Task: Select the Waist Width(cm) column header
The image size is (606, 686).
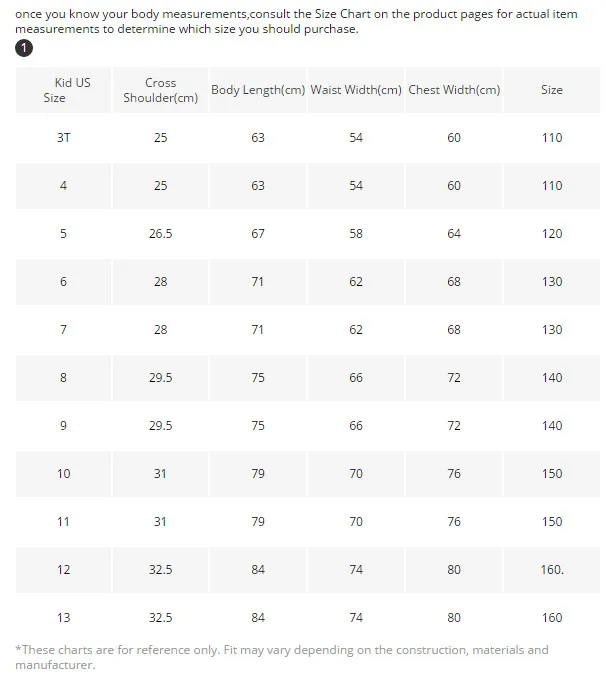Action: pos(356,90)
